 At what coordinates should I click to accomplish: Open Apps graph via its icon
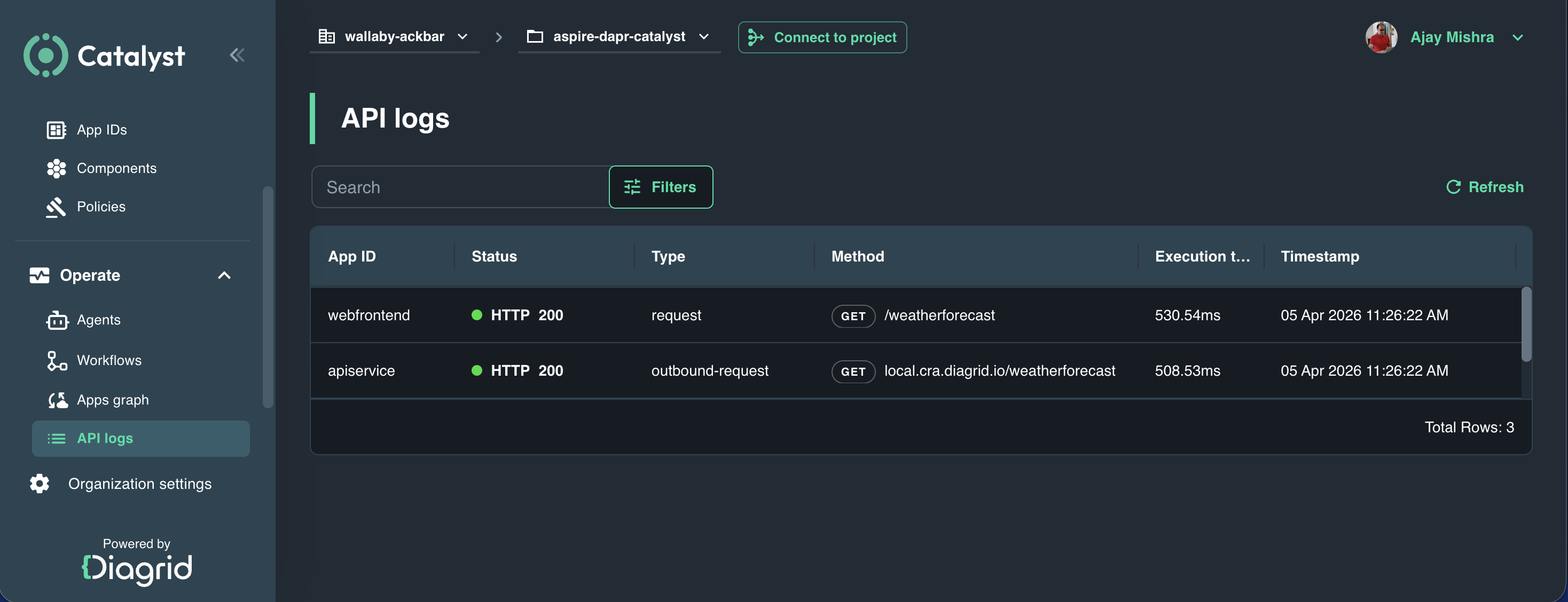pos(58,400)
